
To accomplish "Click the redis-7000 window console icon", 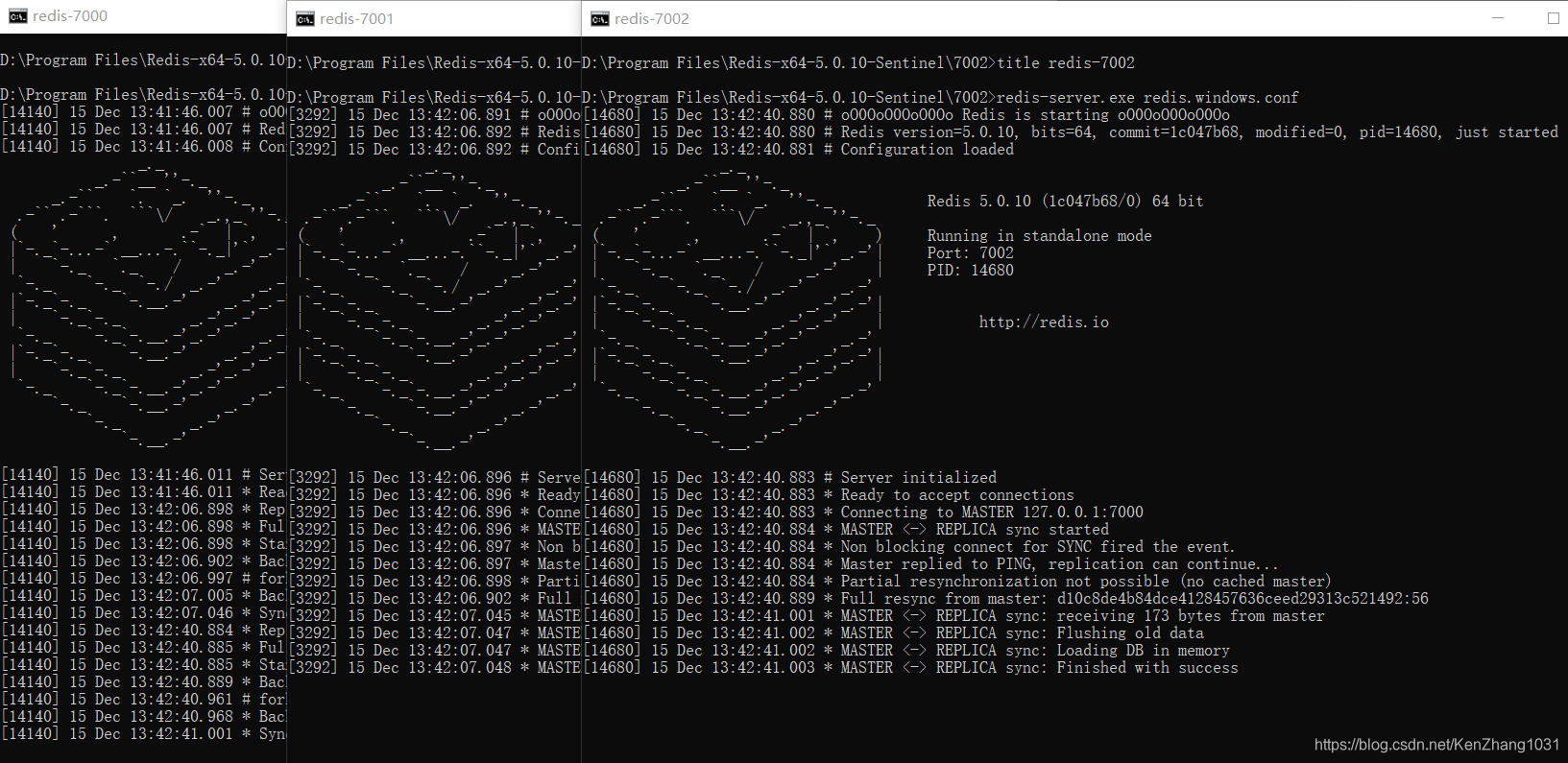I will click(x=17, y=16).
